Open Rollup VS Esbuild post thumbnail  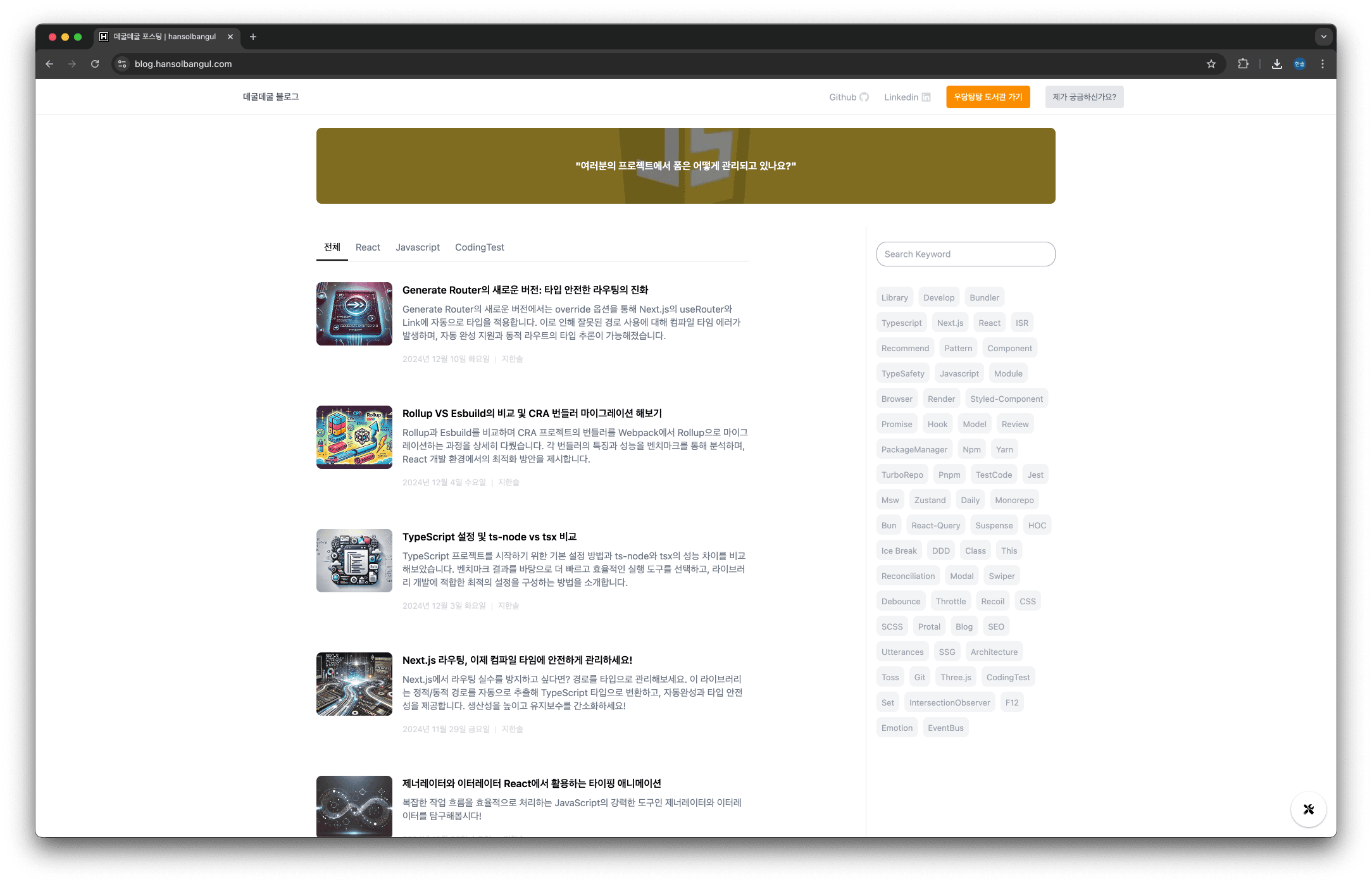point(354,437)
